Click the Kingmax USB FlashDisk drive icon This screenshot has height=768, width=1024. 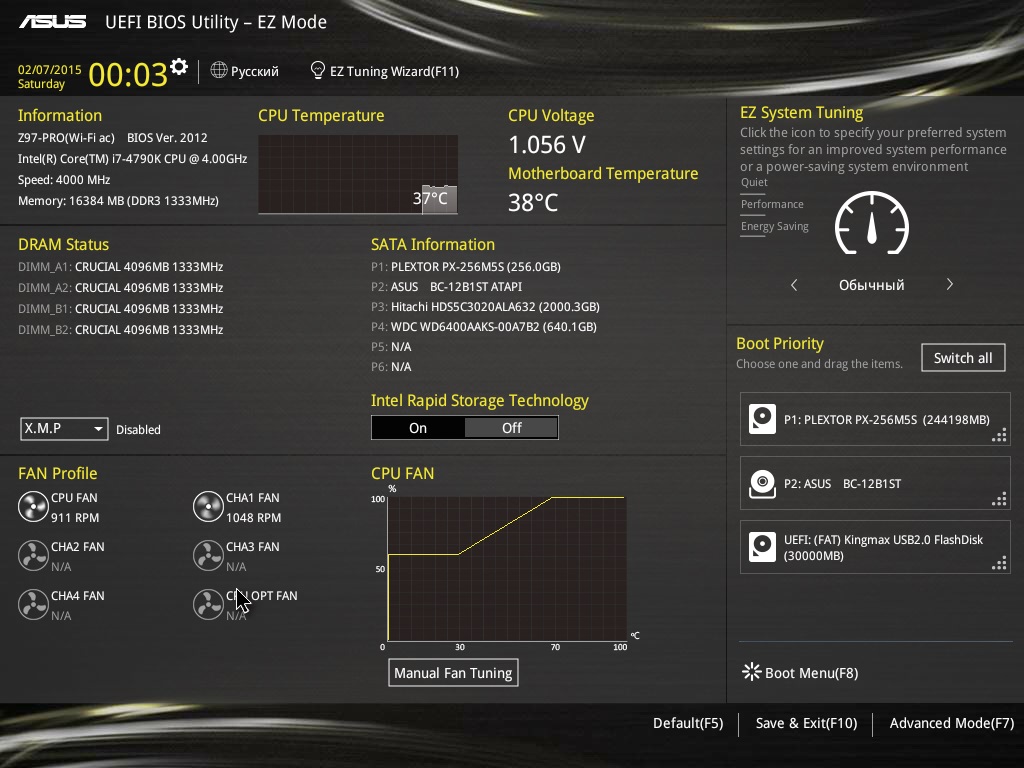click(762, 547)
